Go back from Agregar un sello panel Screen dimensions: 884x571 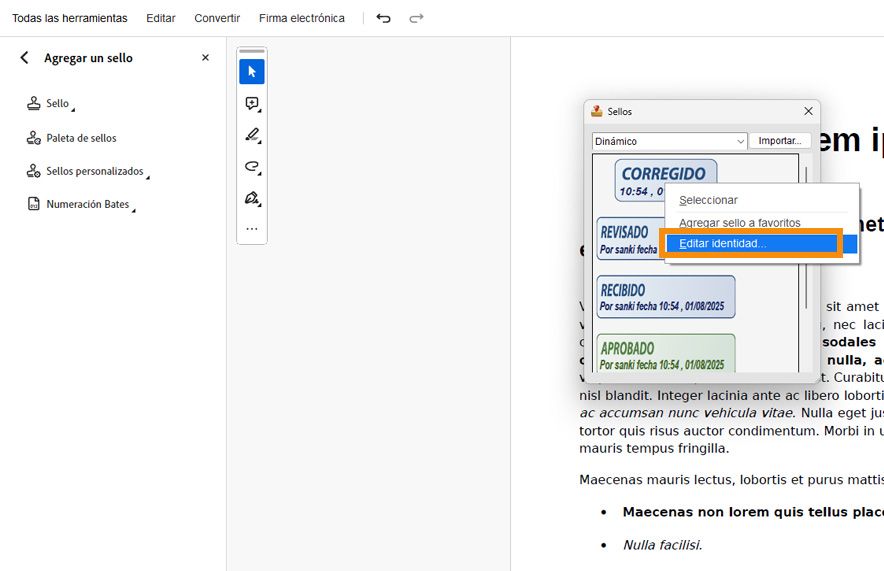point(24,57)
